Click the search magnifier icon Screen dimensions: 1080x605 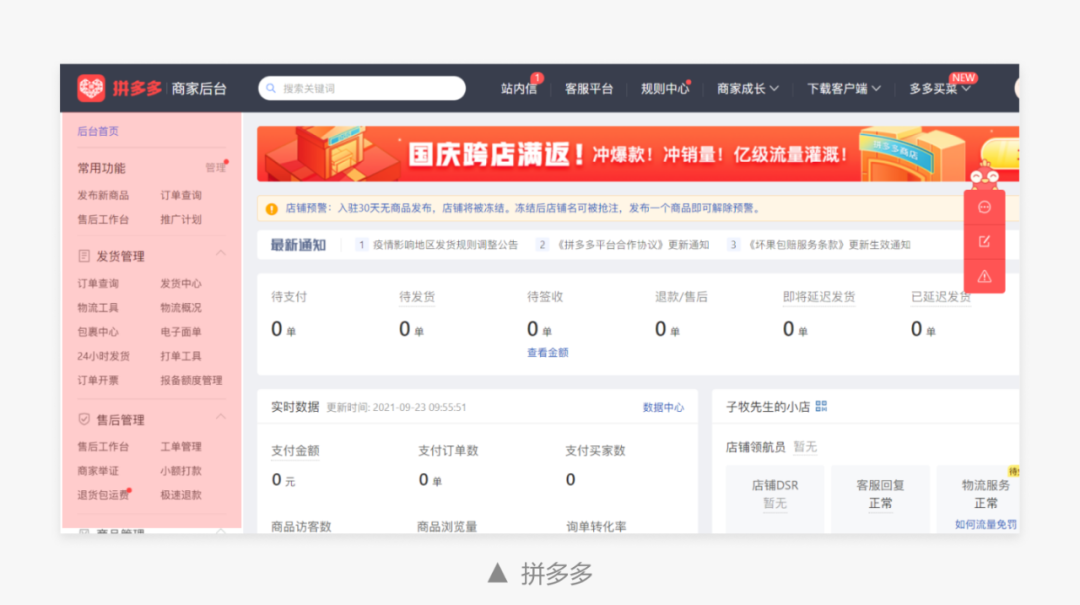click(x=271, y=88)
